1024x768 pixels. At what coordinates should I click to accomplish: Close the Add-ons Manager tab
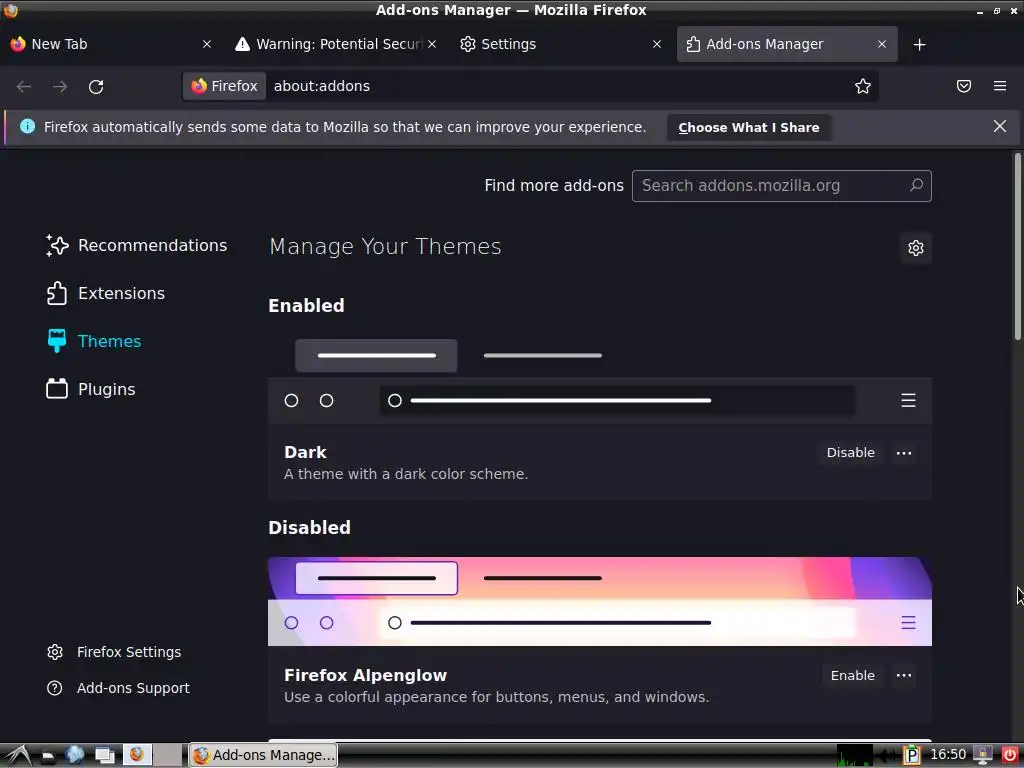pyautogui.click(x=882, y=44)
